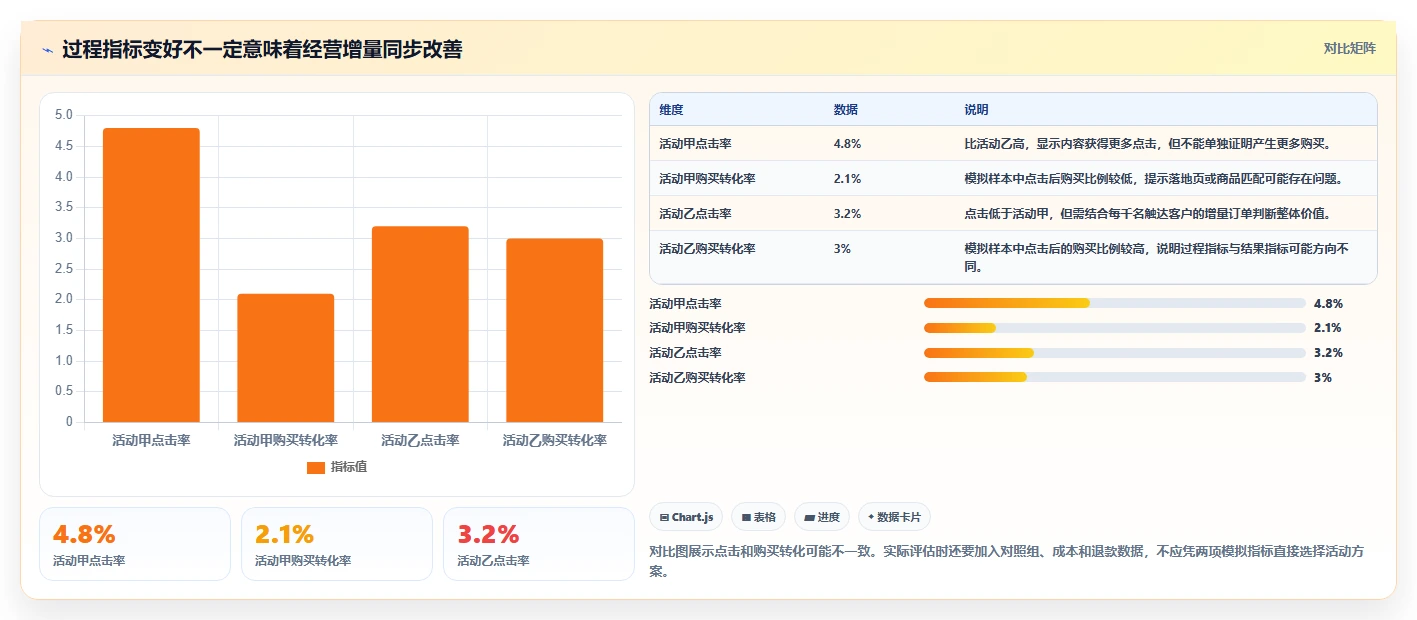The width and height of the screenshot is (1417, 620).
Task: Select the 进度 tag chip
Action: (822, 517)
